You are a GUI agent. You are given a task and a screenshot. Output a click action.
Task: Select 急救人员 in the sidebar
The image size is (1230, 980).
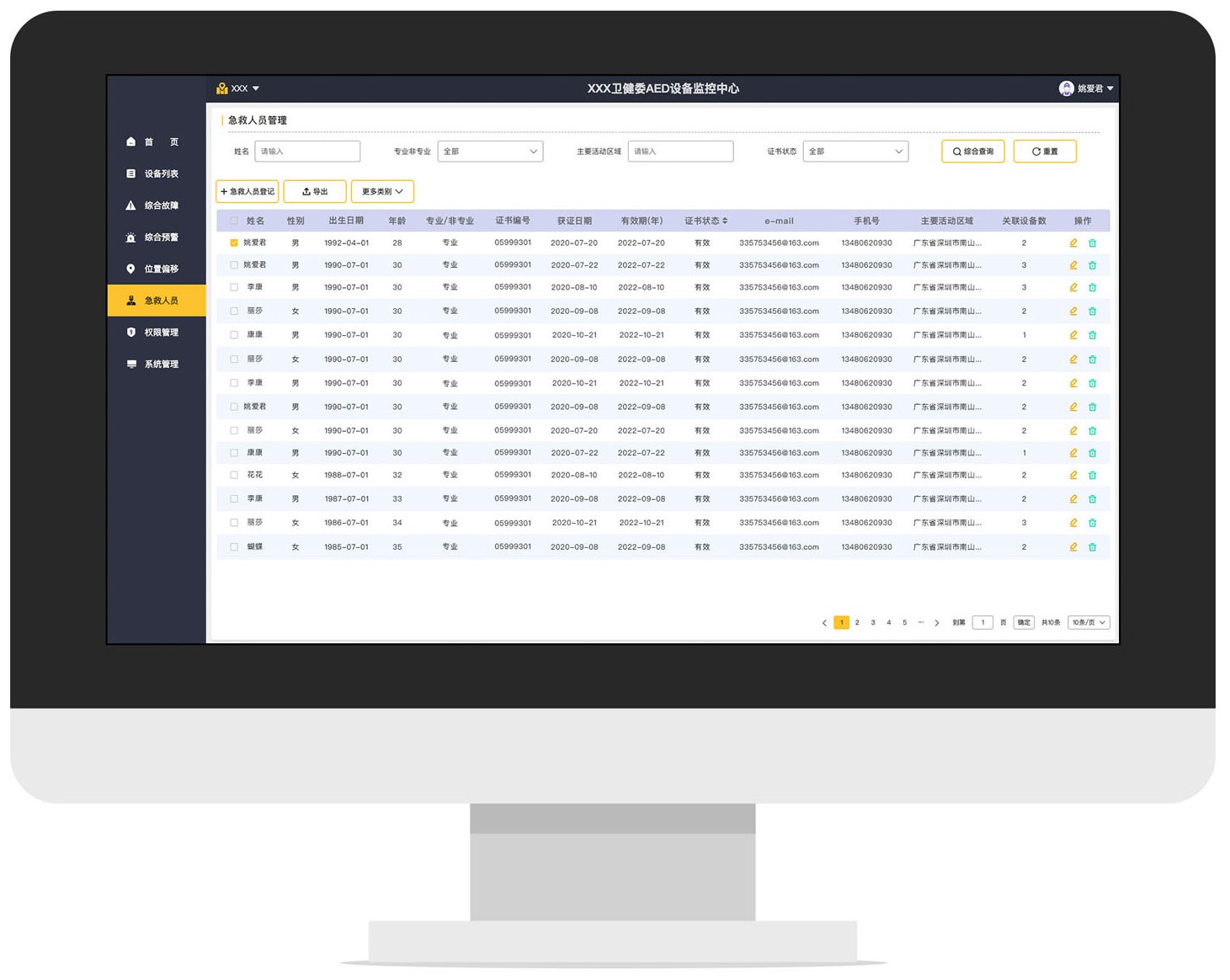[x=157, y=301]
